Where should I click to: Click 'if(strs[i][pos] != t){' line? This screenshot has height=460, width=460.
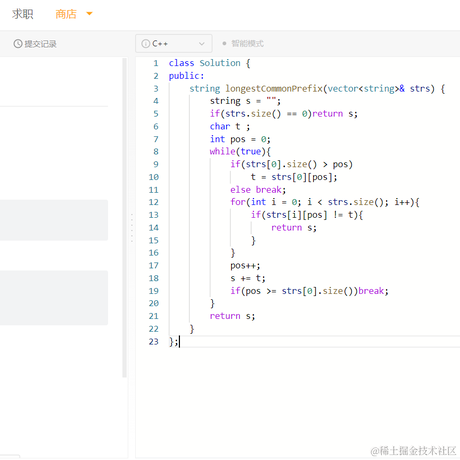pyautogui.click(x=307, y=215)
